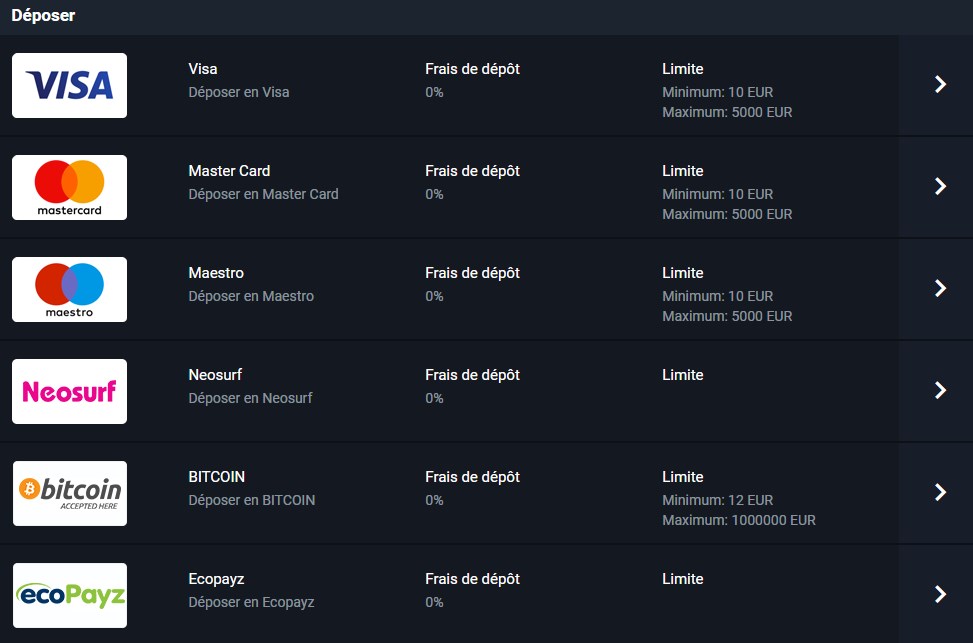Click the "Déposer en Visa" link
The height and width of the screenshot is (643, 973).
point(239,92)
